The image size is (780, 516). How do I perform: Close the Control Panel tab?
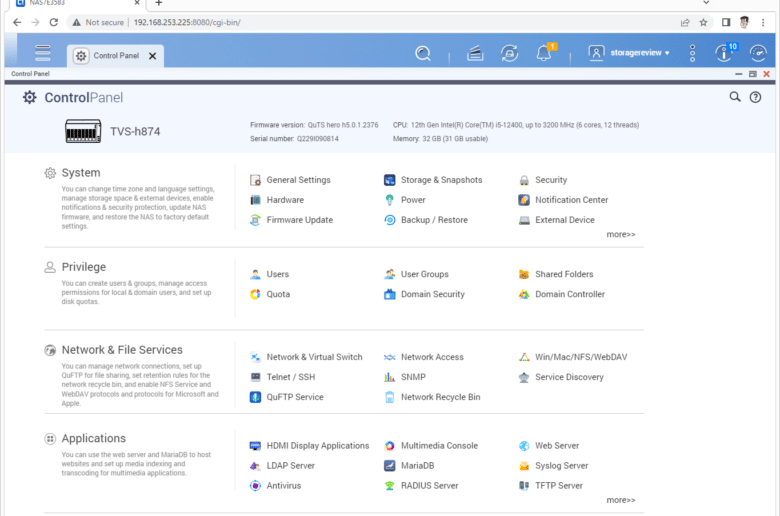153,56
